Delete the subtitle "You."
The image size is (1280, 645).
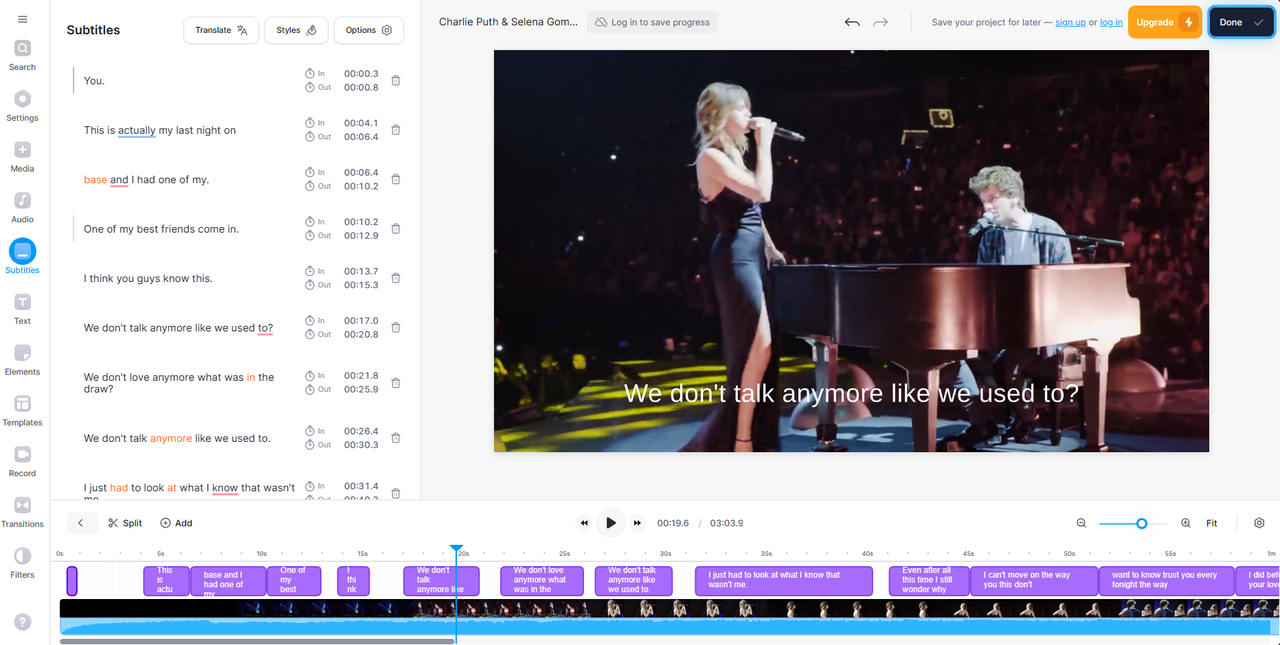pos(396,80)
